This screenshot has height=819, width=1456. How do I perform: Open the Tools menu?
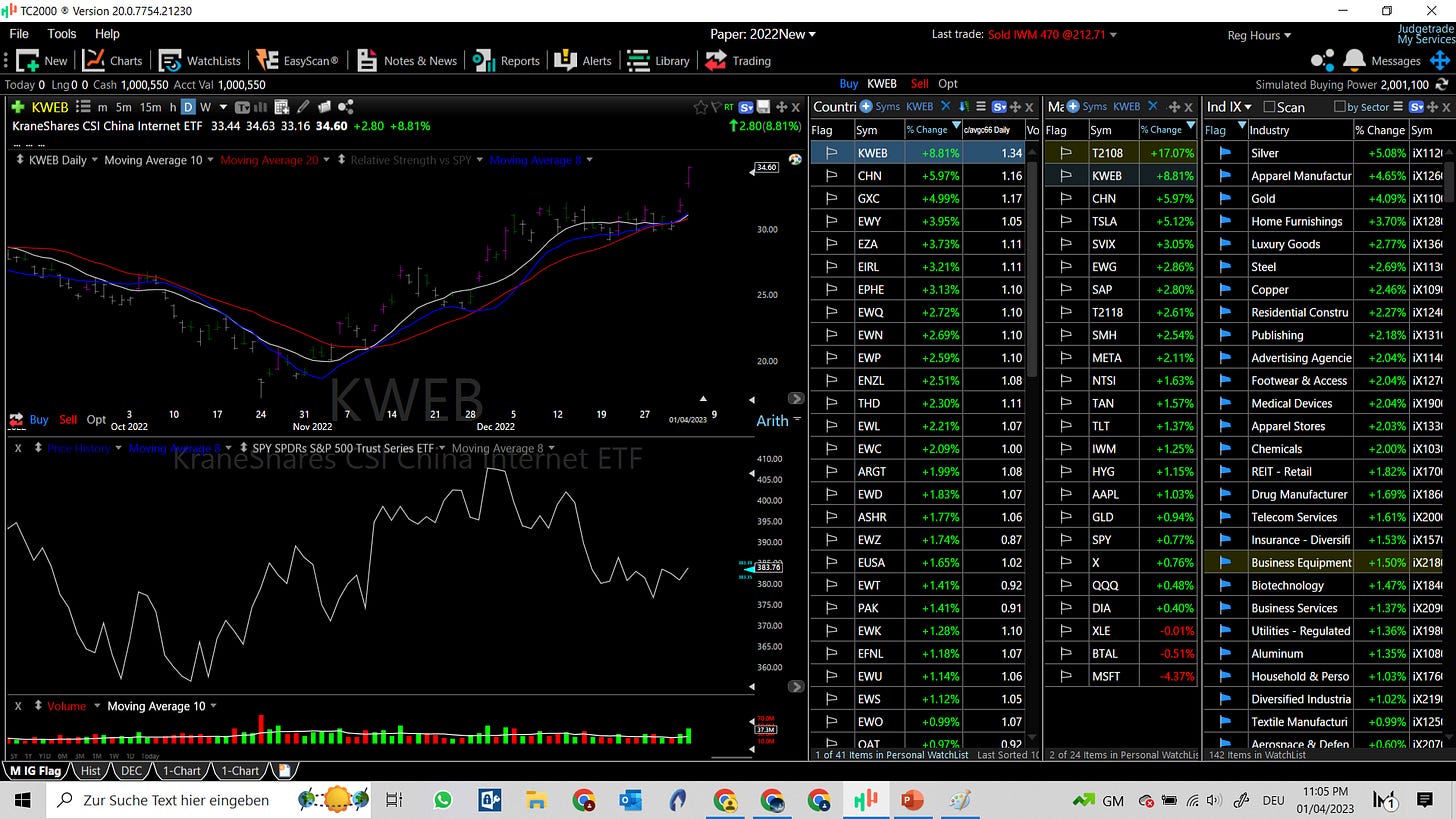point(62,34)
